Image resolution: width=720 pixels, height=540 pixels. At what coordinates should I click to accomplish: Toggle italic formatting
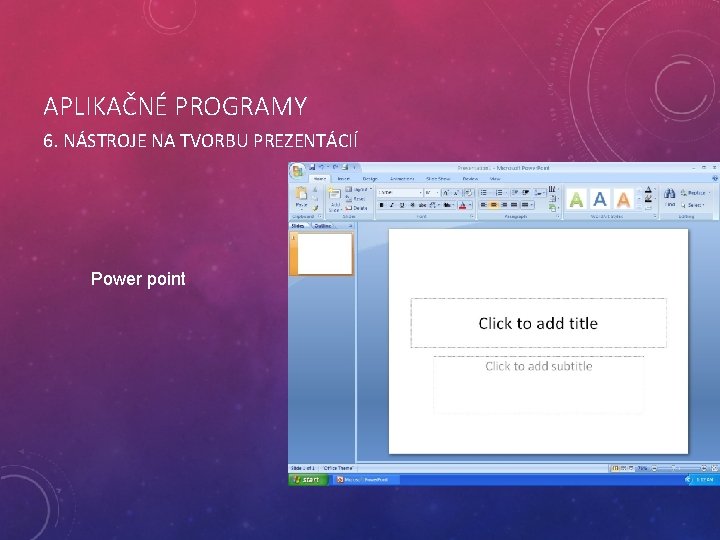click(392, 205)
